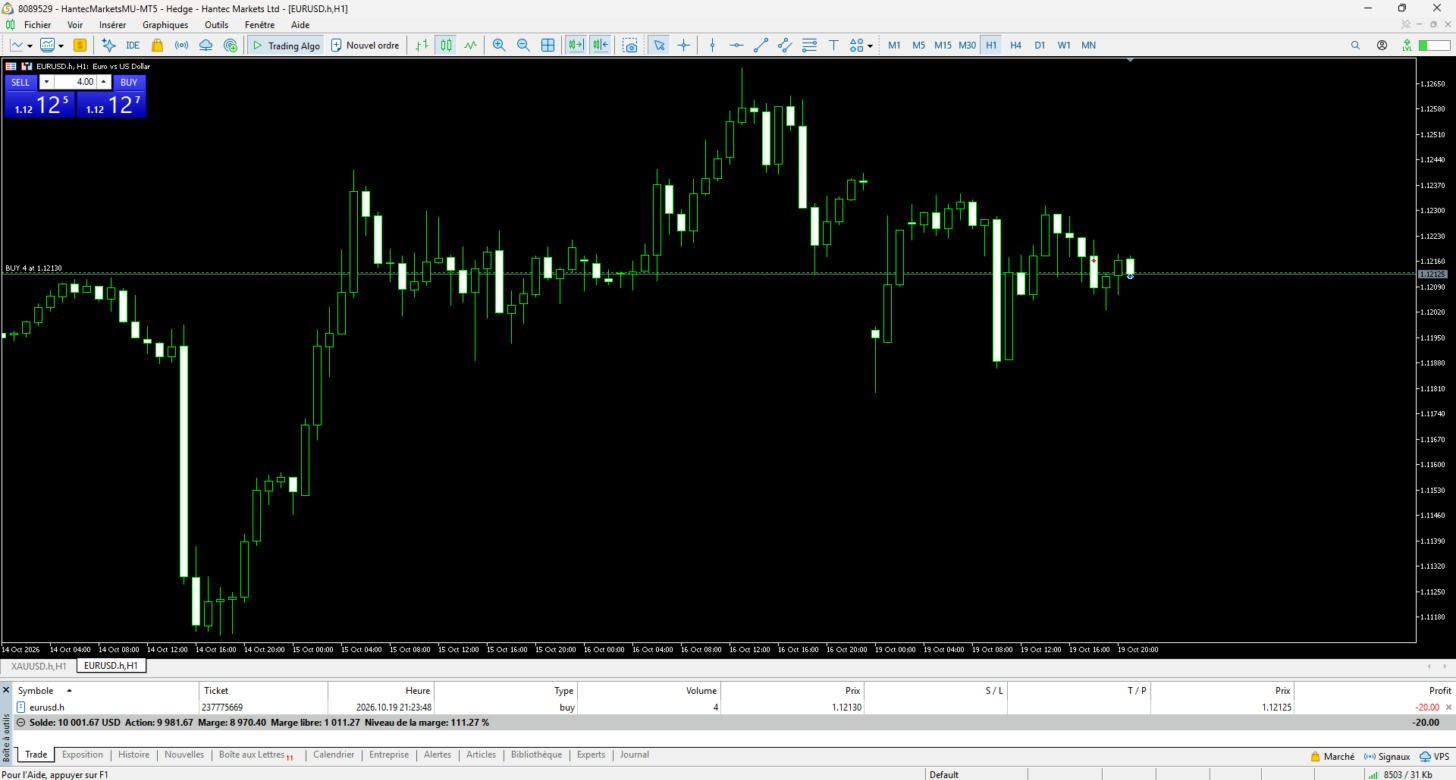Switch chart to candlestick display
Image resolution: width=1456 pixels, height=780 pixels.
446,45
